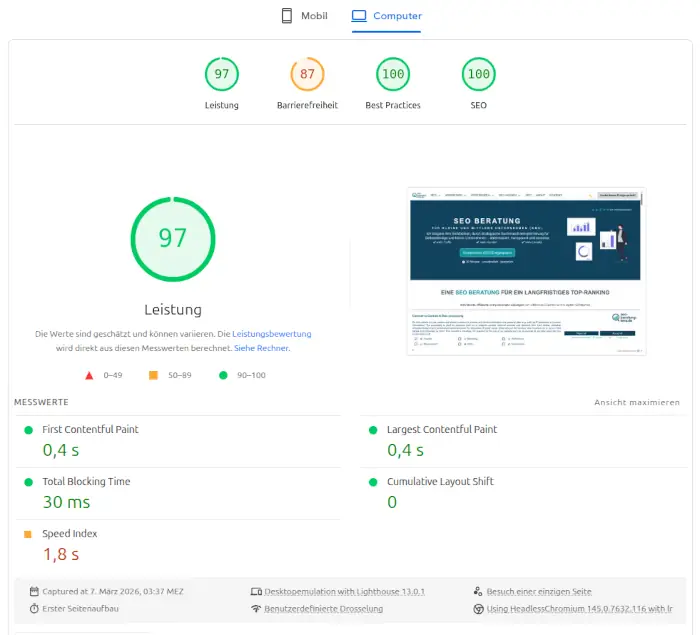Click the large Leistung 97 gauge
The width and height of the screenshot is (700, 635).
173,239
